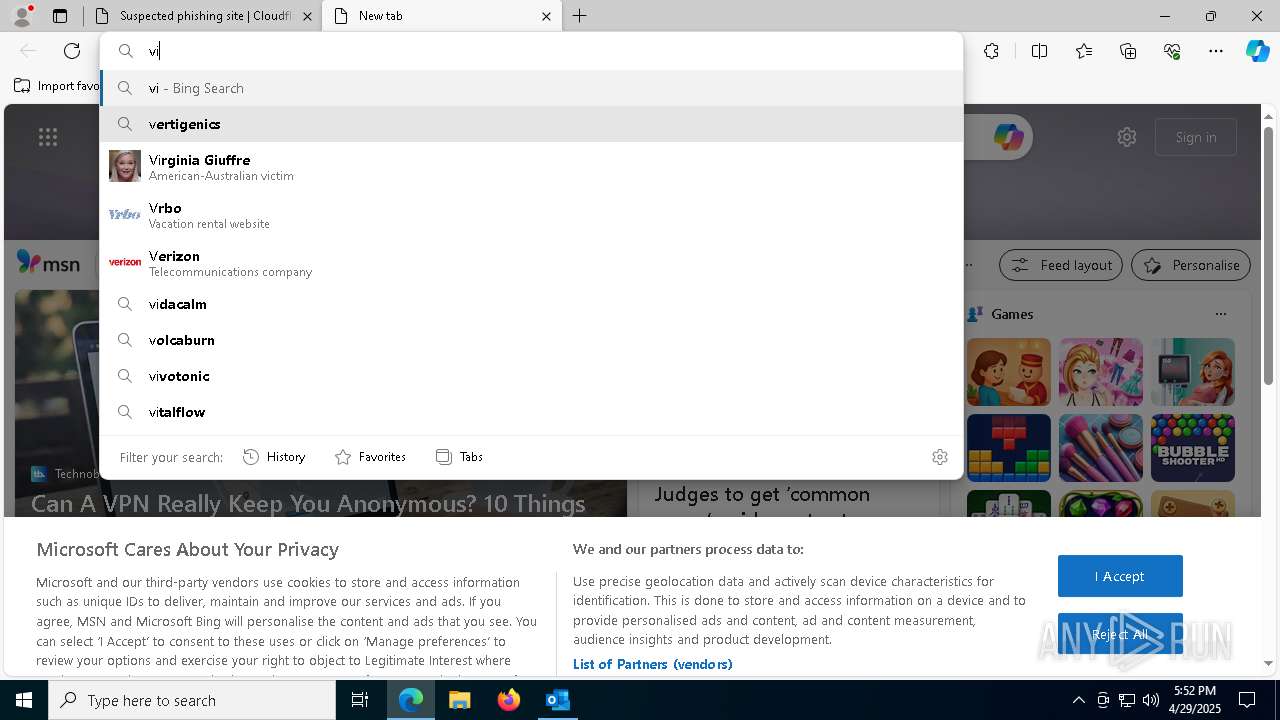Open the Extensions puzzle icon
Viewport: 1280px width, 720px height.
tap(991, 51)
